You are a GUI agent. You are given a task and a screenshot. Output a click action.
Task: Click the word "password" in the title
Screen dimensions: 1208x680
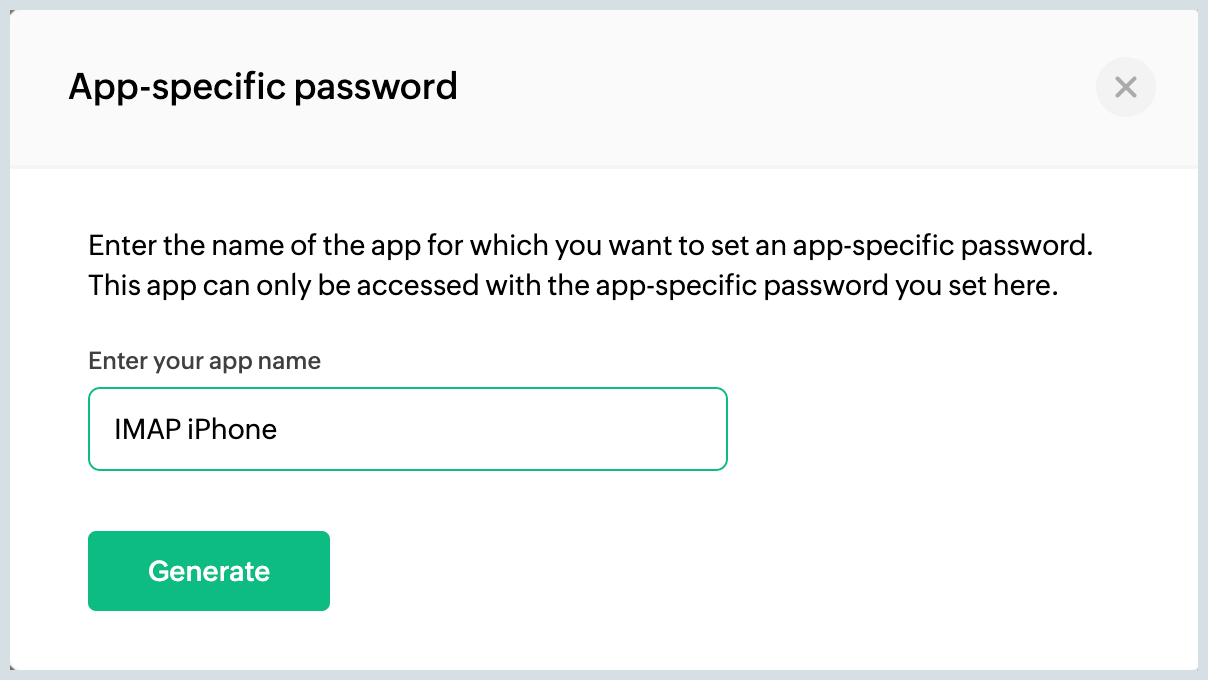(x=375, y=87)
